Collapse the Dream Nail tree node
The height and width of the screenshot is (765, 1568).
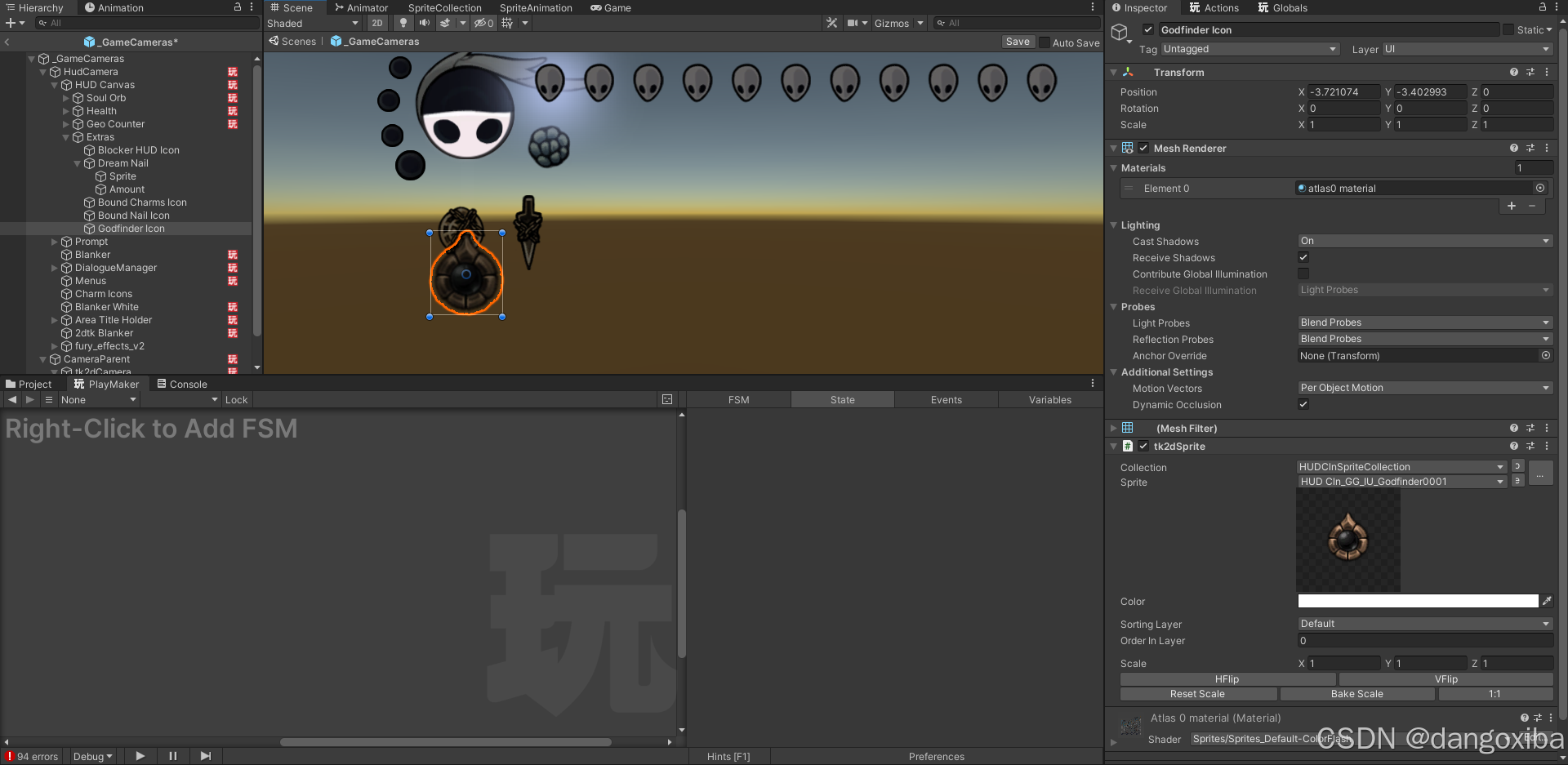coord(78,163)
